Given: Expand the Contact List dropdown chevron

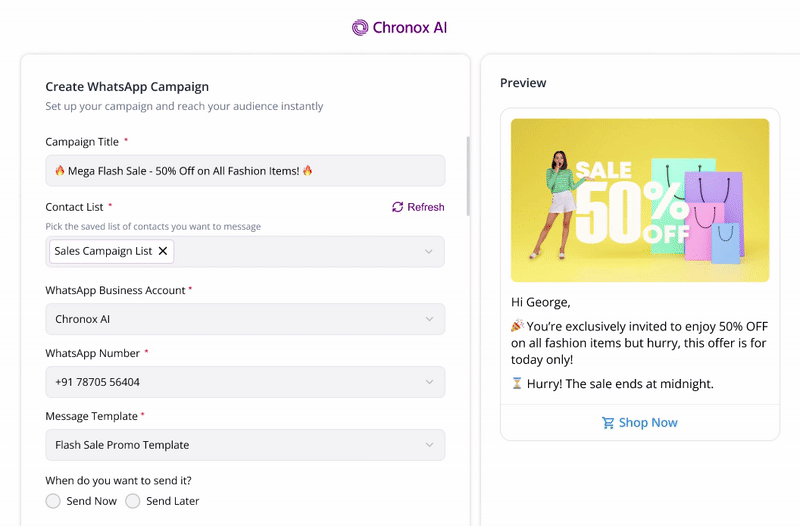Looking at the screenshot, I should 429,252.
